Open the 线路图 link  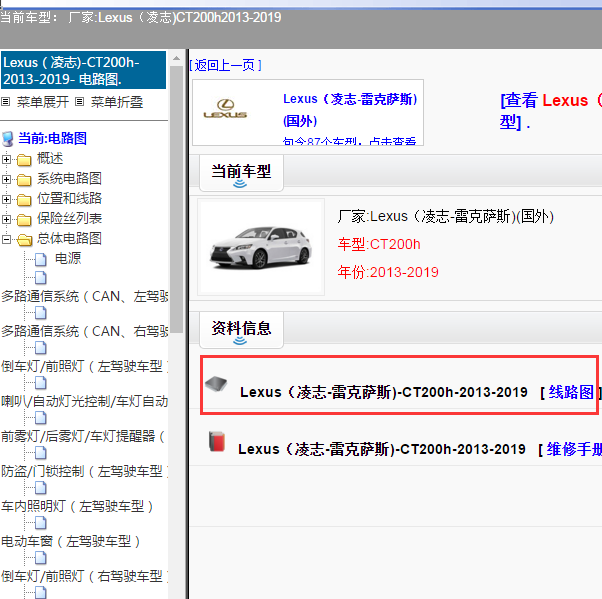571,392
